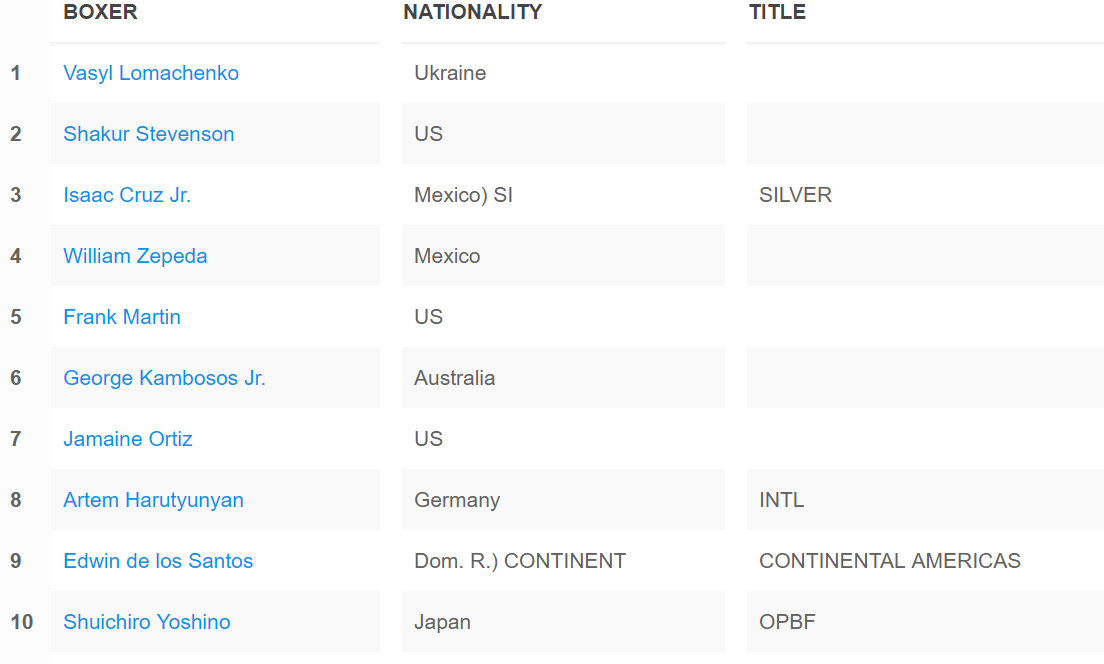Select the William Zepeda link

(x=135, y=256)
